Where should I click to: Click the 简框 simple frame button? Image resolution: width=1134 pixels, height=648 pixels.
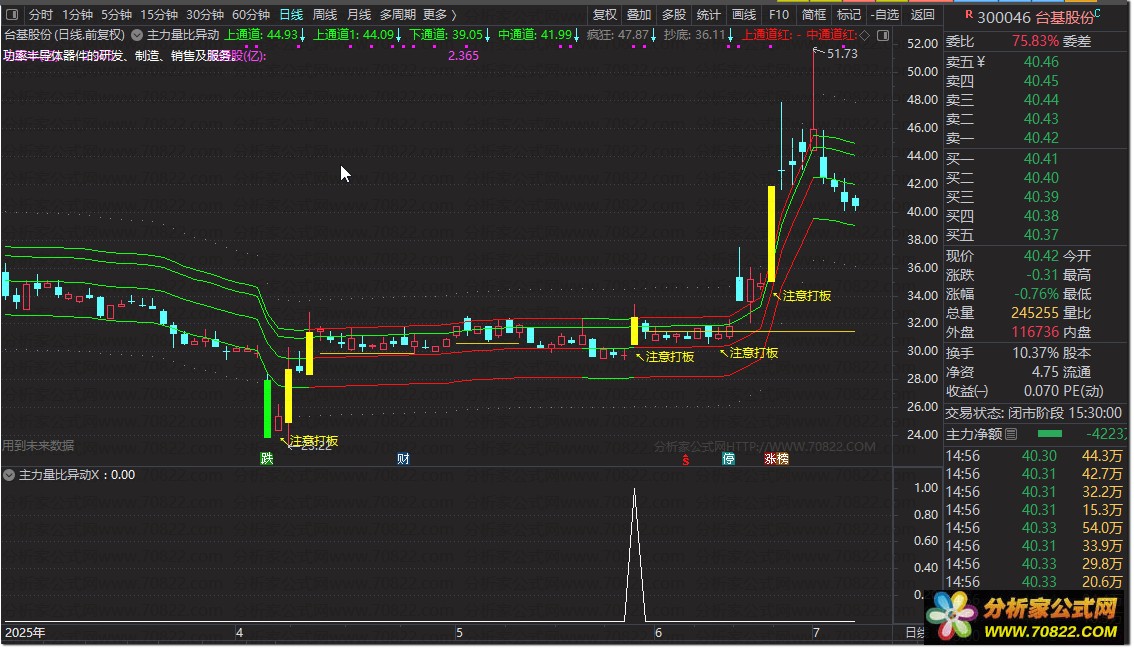814,14
